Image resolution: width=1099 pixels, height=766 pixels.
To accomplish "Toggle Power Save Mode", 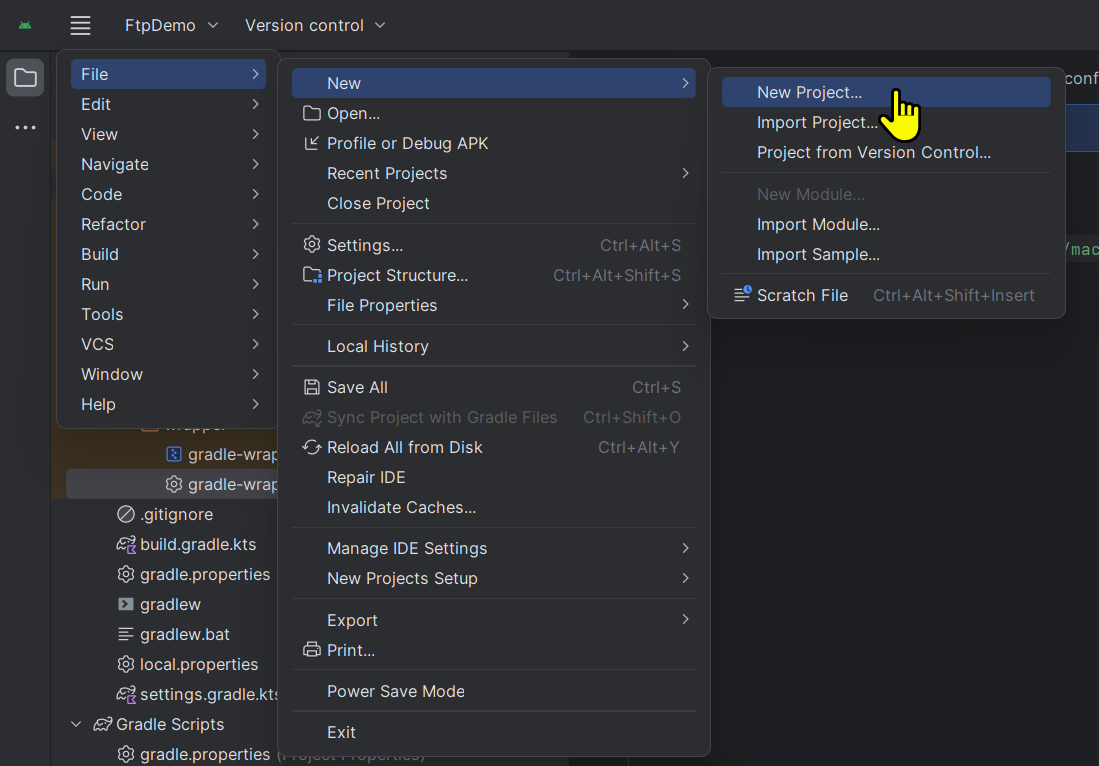I will (493, 692).
